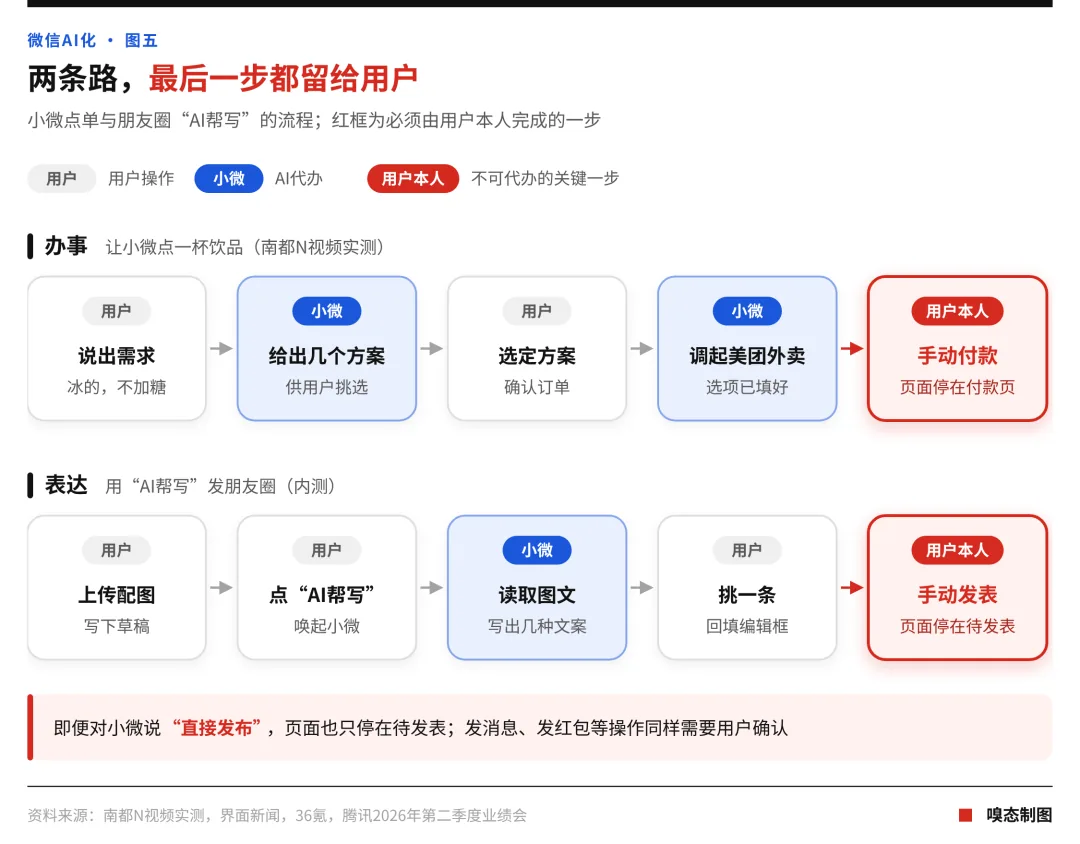Click the legend text AI代办
The image size is (1080, 844).
click(x=298, y=179)
